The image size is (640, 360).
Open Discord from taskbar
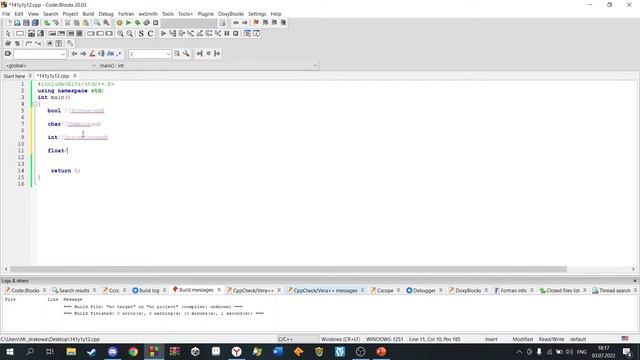coord(113,351)
